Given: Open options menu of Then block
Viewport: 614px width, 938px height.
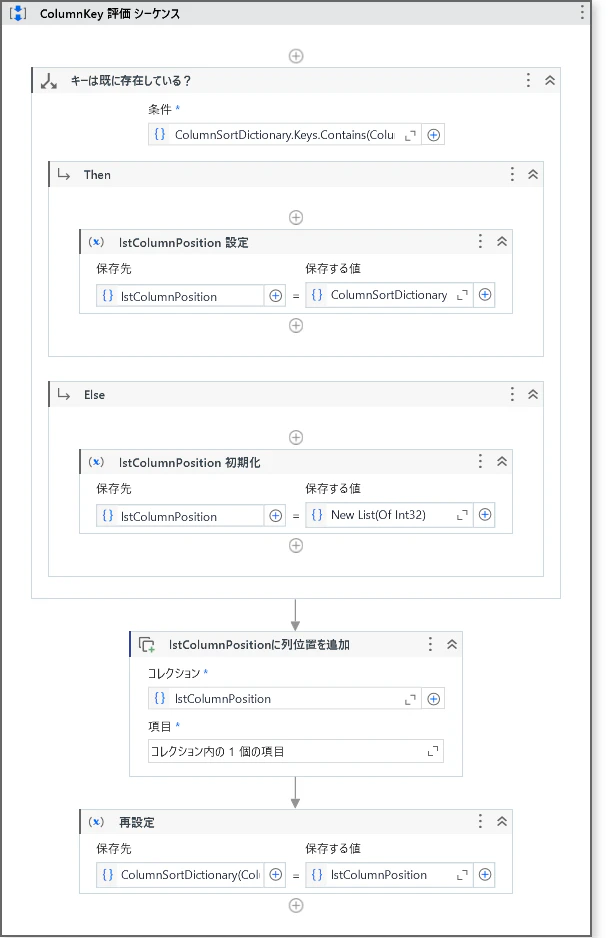Looking at the screenshot, I should (512, 174).
